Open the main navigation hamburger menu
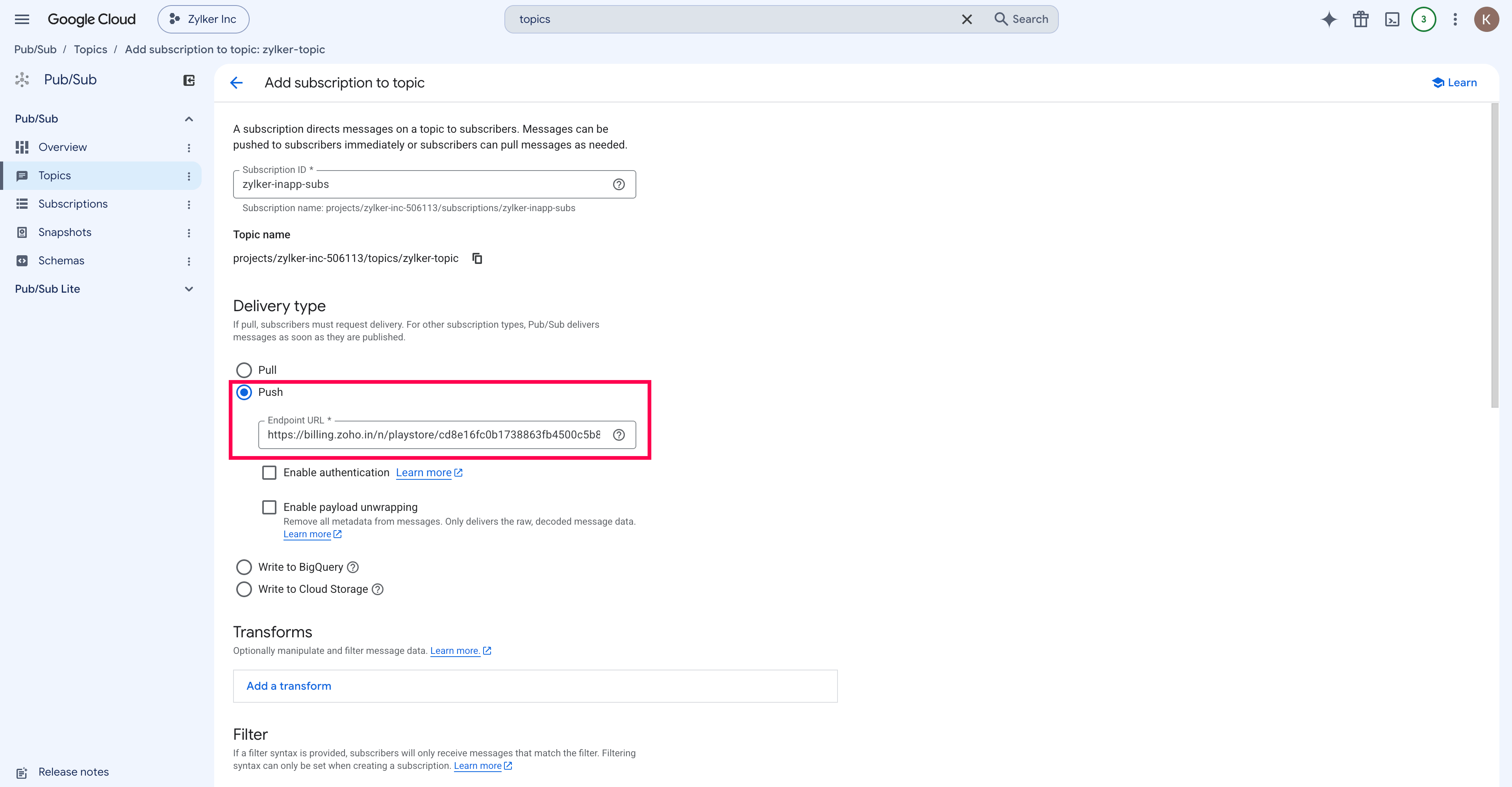 point(22,19)
